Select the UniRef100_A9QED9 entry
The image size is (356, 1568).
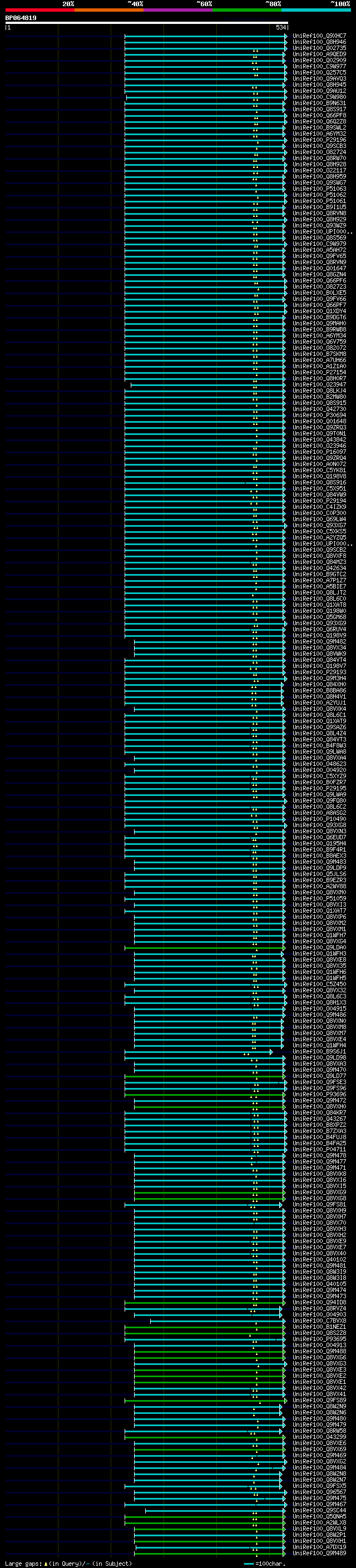click(x=319, y=54)
